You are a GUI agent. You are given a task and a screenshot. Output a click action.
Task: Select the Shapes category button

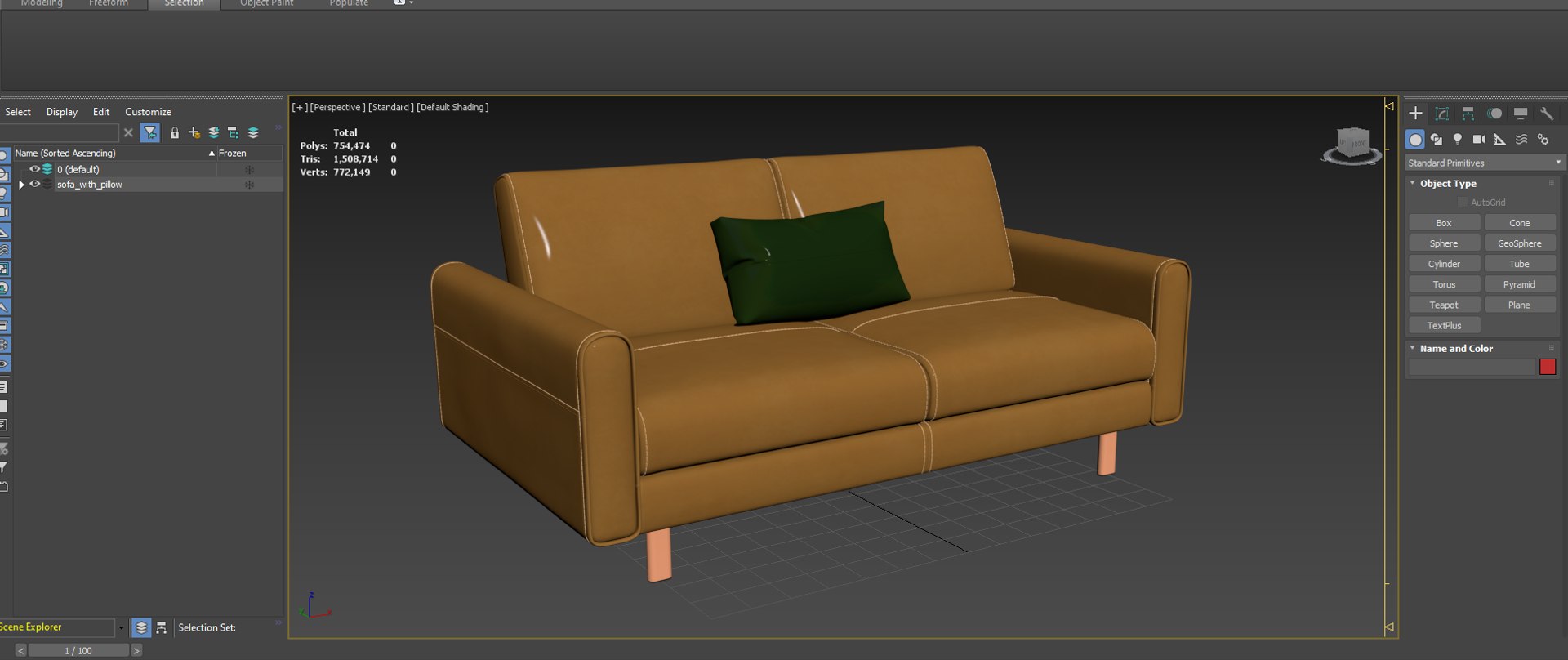click(1437, 140)
